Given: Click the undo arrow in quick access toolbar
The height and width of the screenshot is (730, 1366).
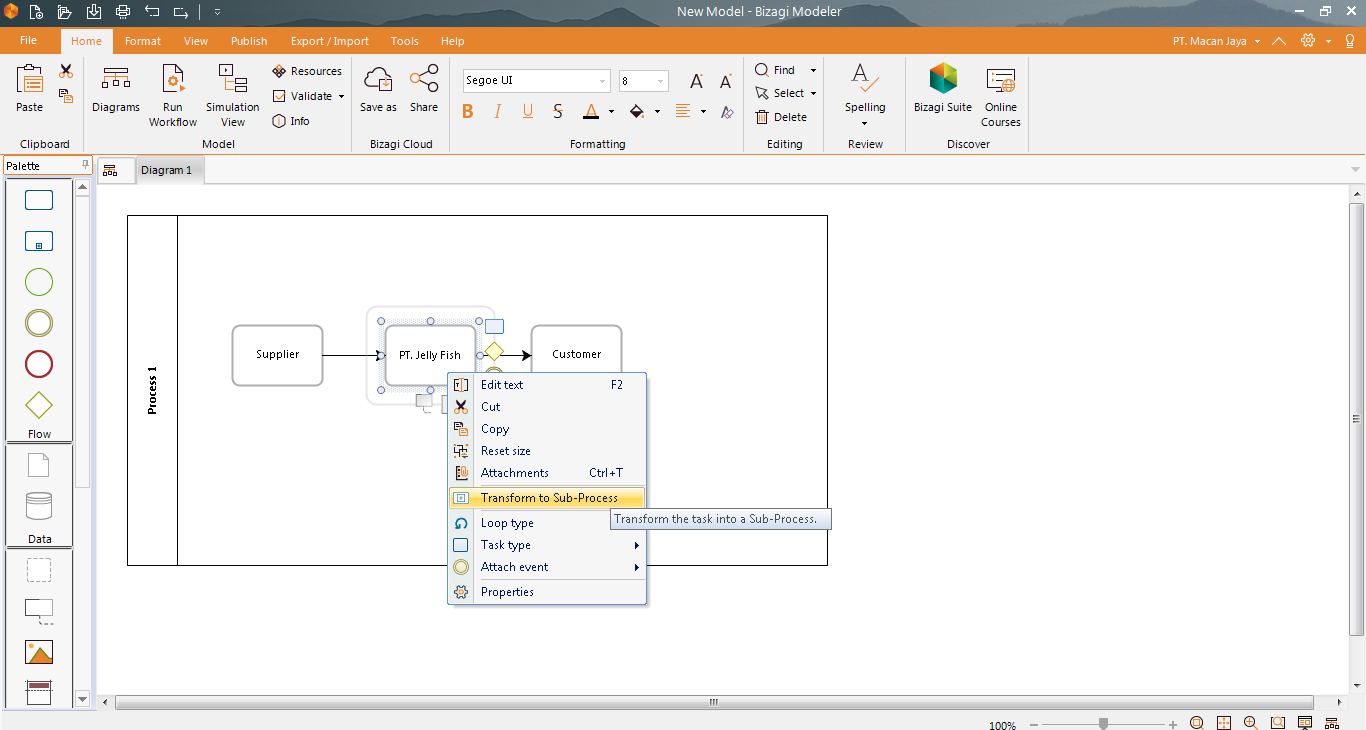Looking at the screenshot, I should tap(152, 12).
